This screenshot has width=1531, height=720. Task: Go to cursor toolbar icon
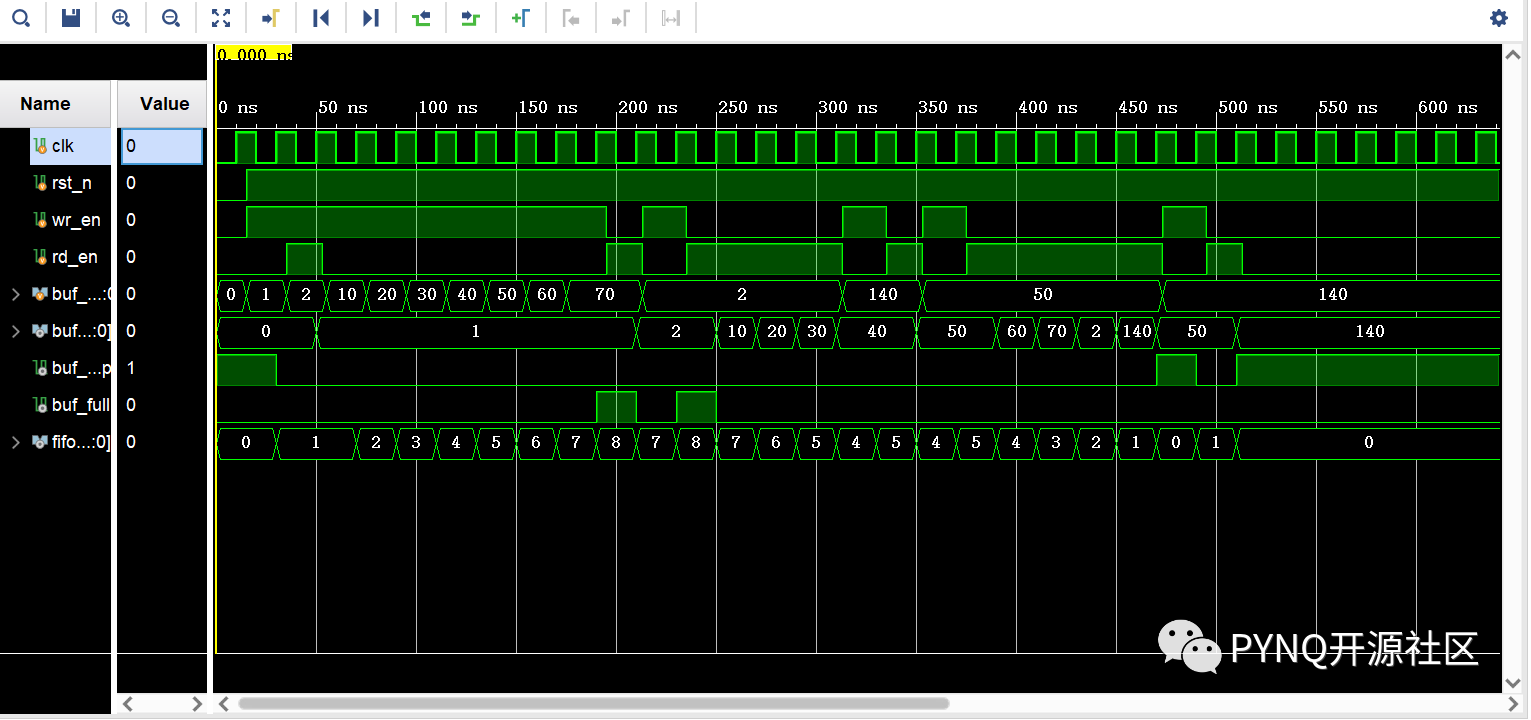click(x=271, y=18)
